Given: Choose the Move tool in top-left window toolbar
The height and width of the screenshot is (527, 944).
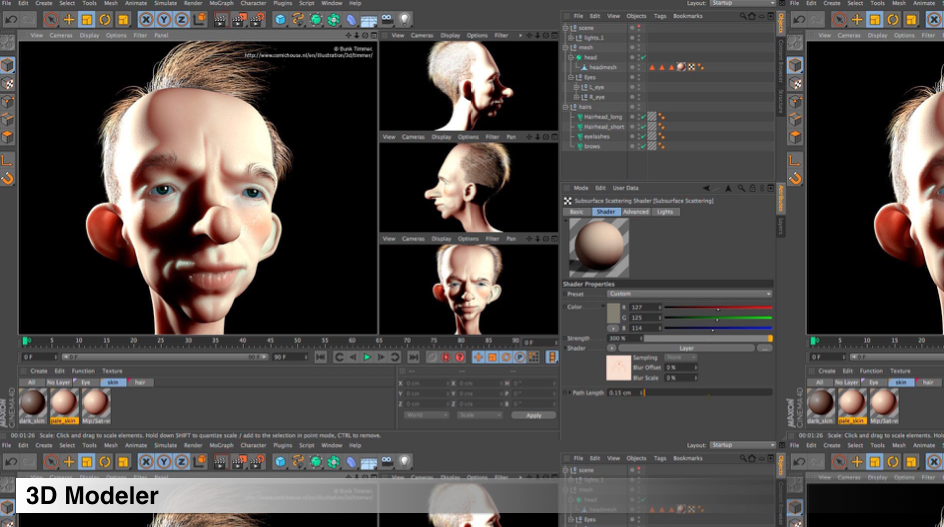Looking at the screenshot, I should click(69, 20).
